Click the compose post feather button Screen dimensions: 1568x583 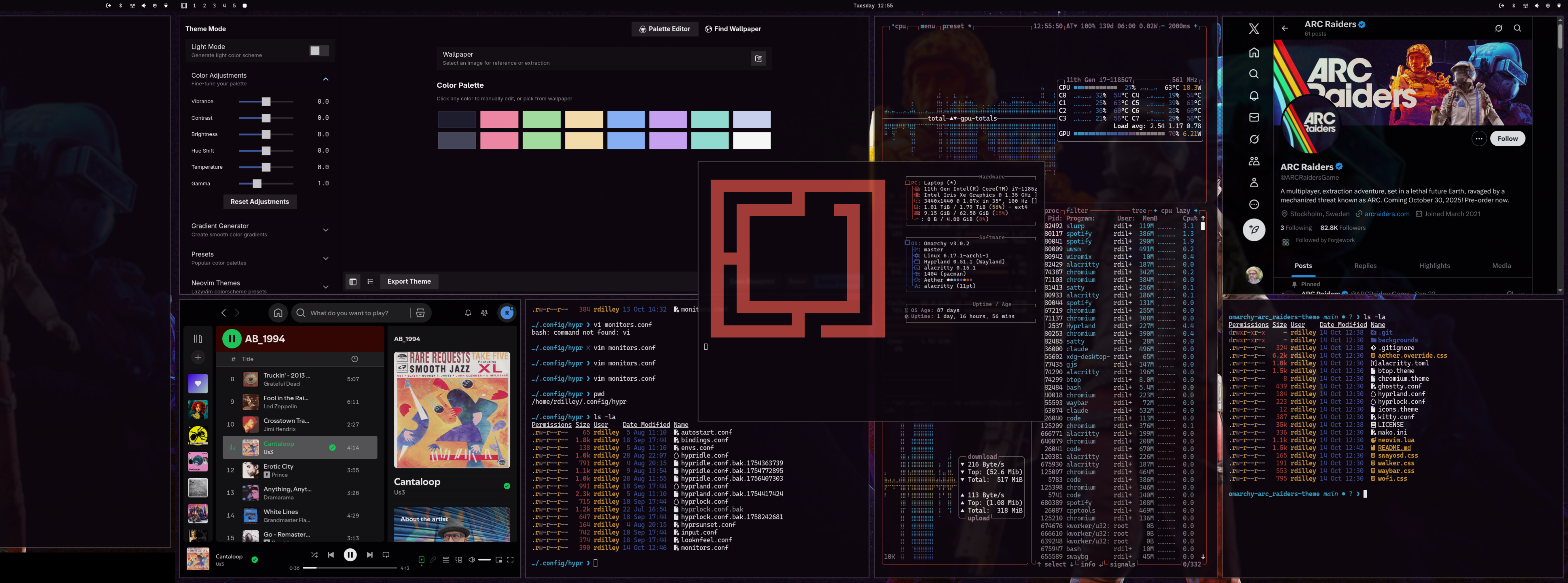(x=1253, y=229)
